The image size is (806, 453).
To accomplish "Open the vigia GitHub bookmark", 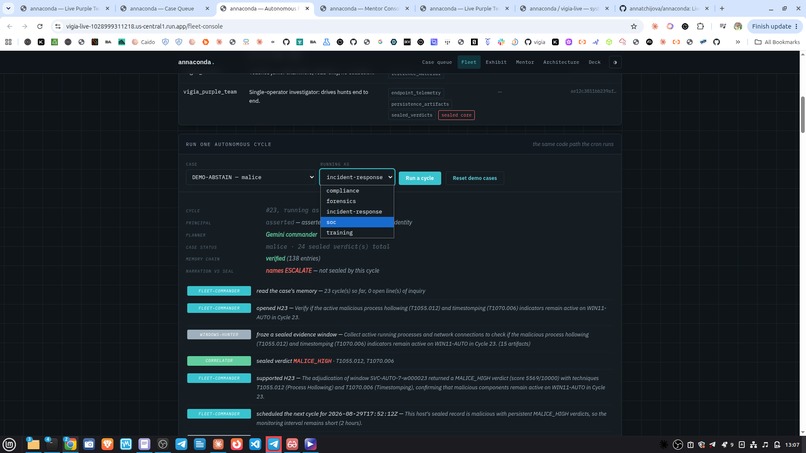I will click(x=535, y=42).
